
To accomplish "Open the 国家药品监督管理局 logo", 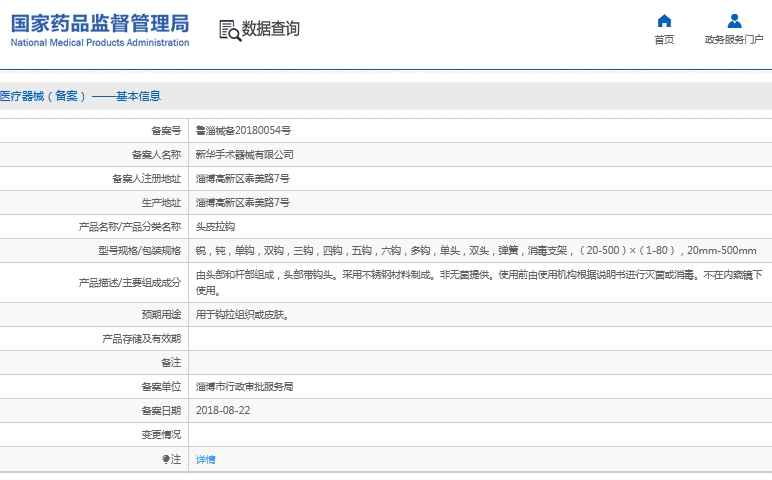I will coord(100,31).
